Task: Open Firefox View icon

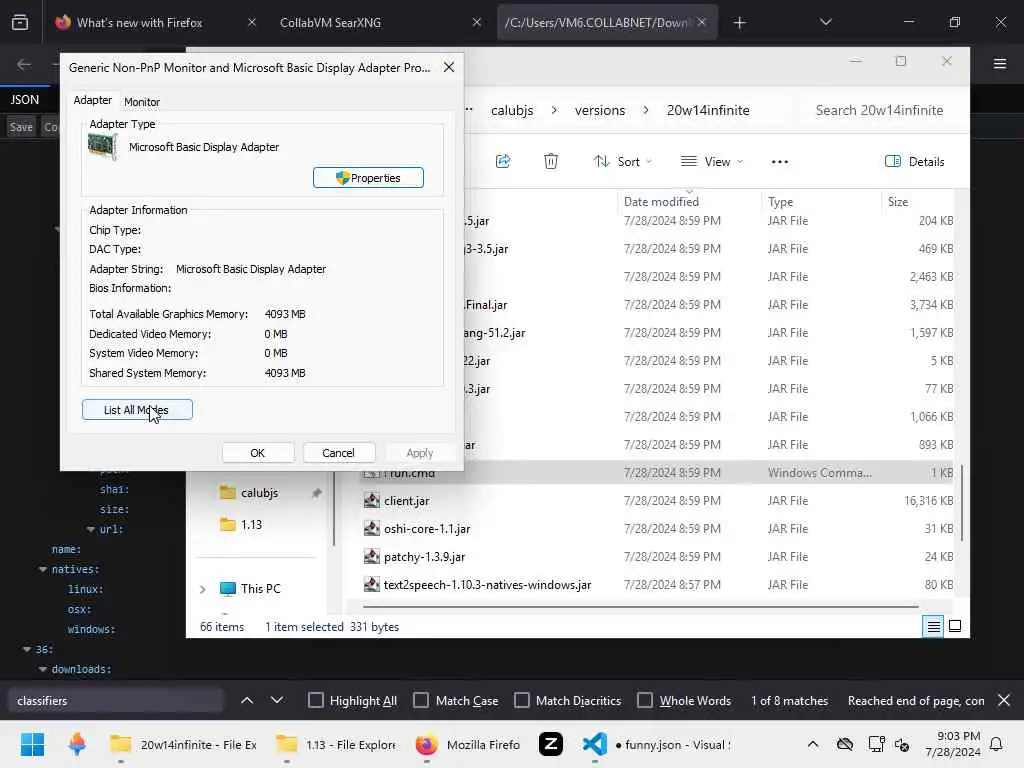Action: click(x=20, y=23)
